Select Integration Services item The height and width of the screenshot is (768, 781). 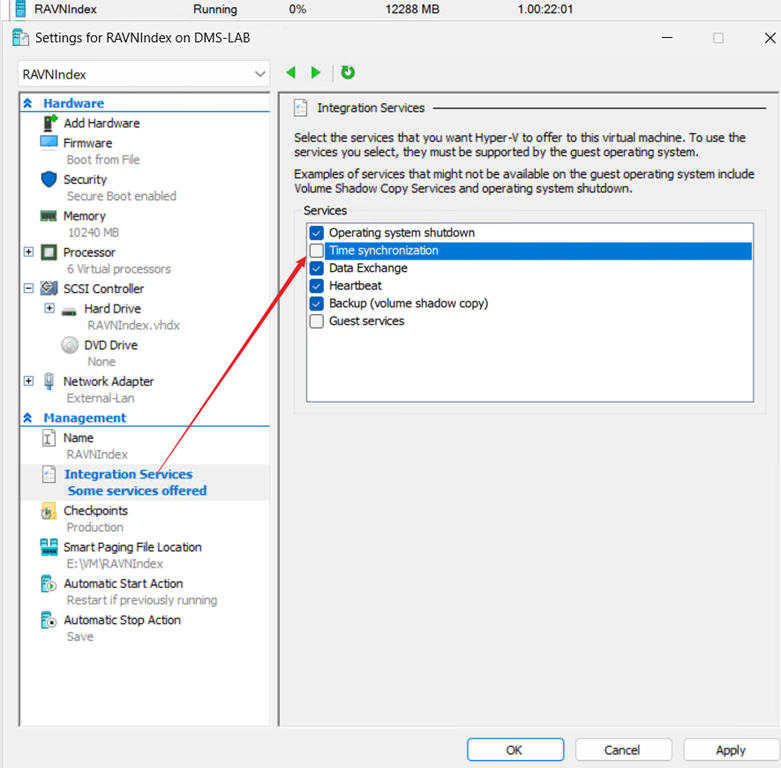coord(129,474)
